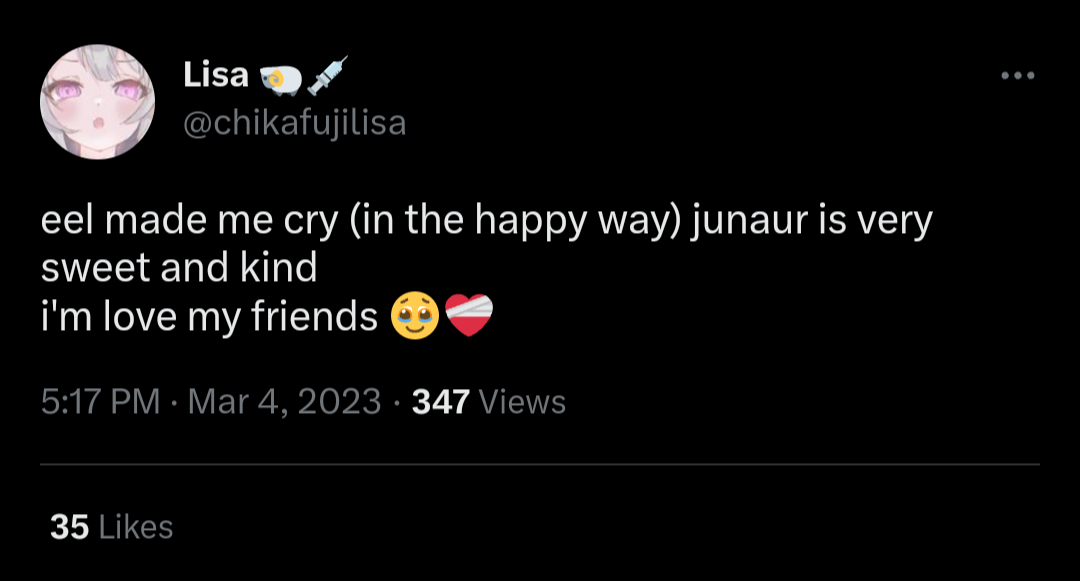This screenshot has height=581, width=1080.
Task: Open the 35 Likes list
Action: 112,527
